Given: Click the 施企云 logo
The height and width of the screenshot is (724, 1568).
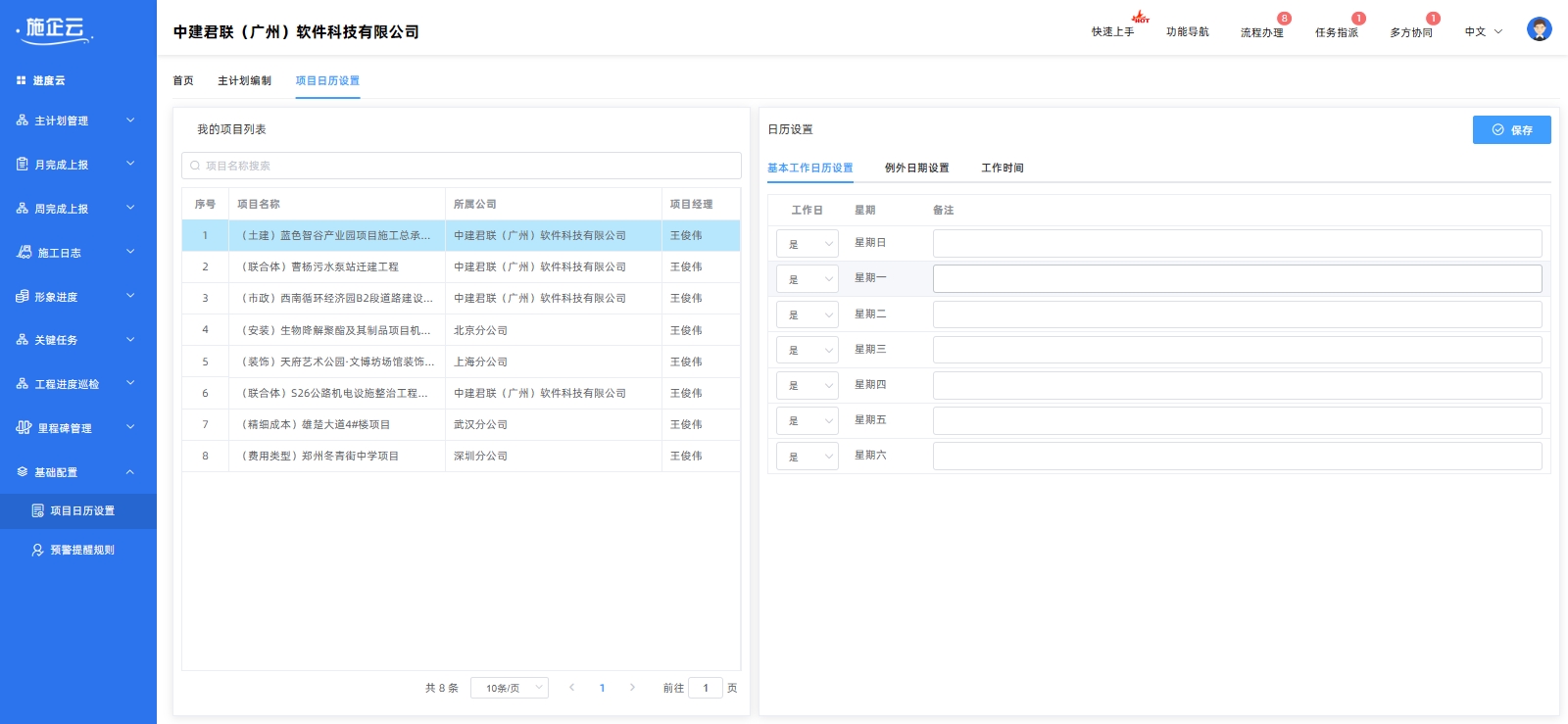Looking at the screenshot, I should point(56,30).
